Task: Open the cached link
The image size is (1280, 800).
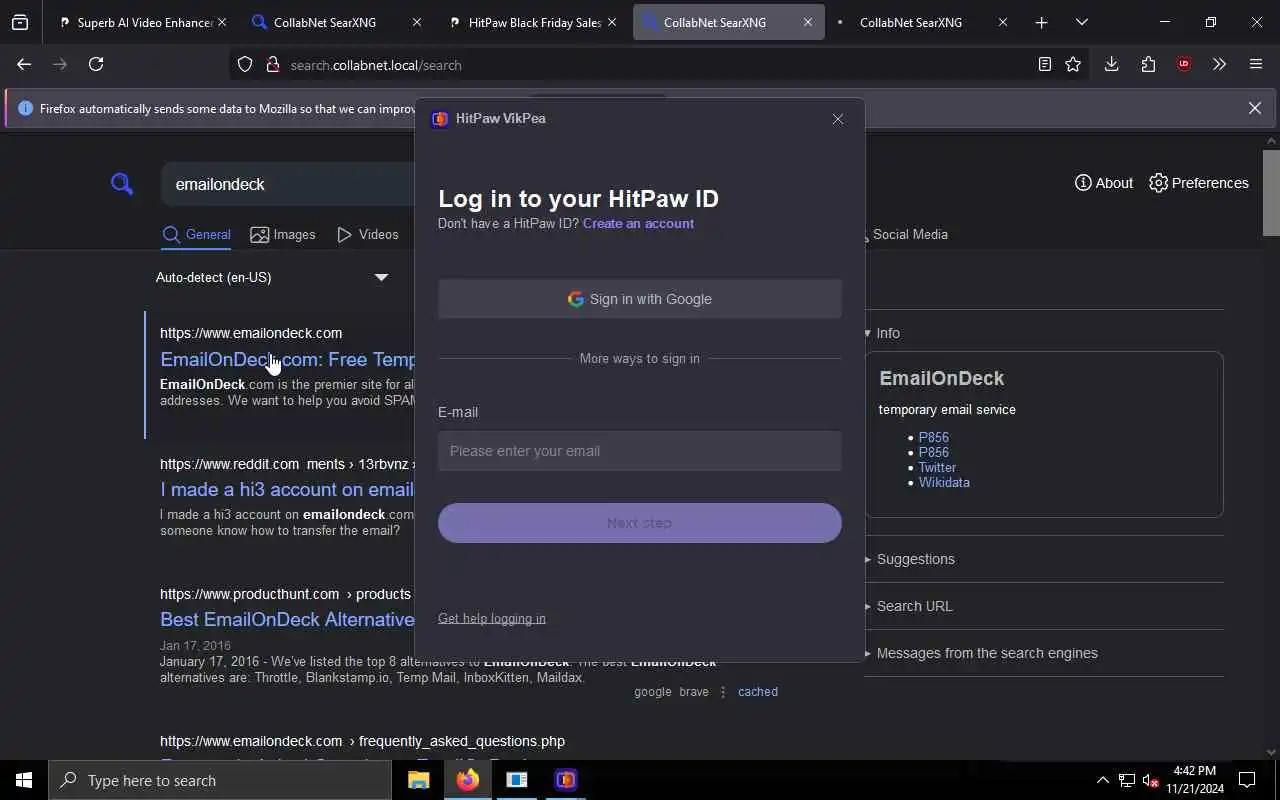Action: (x=757, y=692)
